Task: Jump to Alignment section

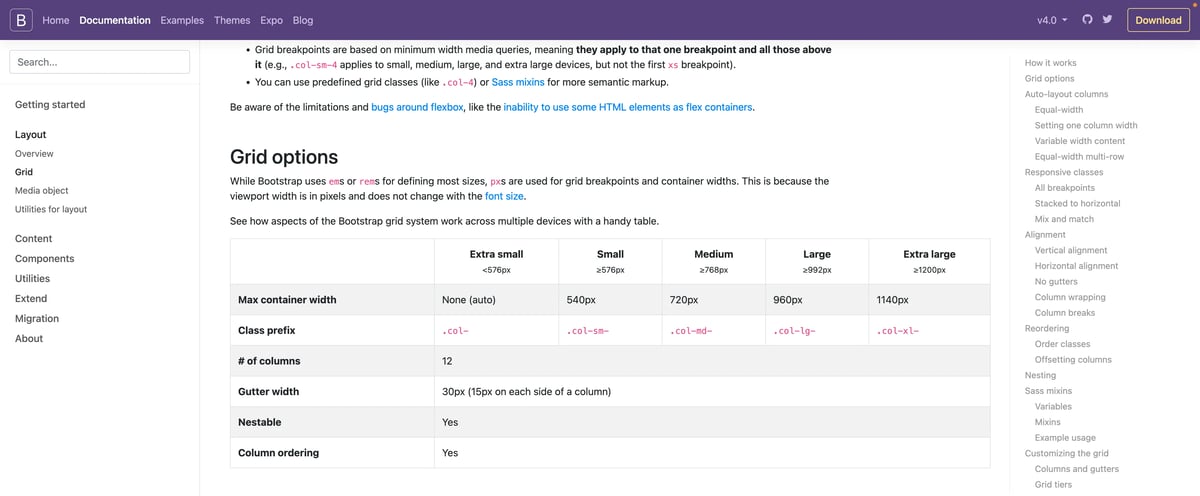Action: (x=1045, y=234)
